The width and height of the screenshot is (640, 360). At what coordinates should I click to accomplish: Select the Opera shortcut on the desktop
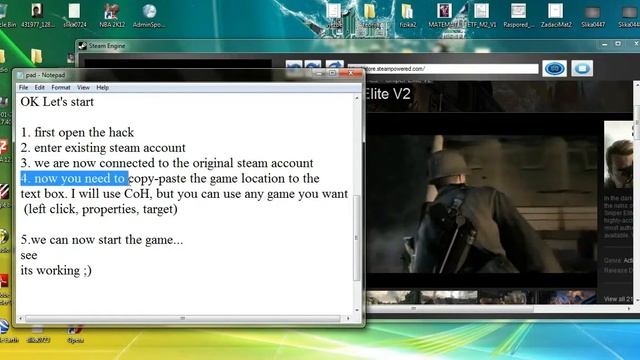tap(75, 334)
